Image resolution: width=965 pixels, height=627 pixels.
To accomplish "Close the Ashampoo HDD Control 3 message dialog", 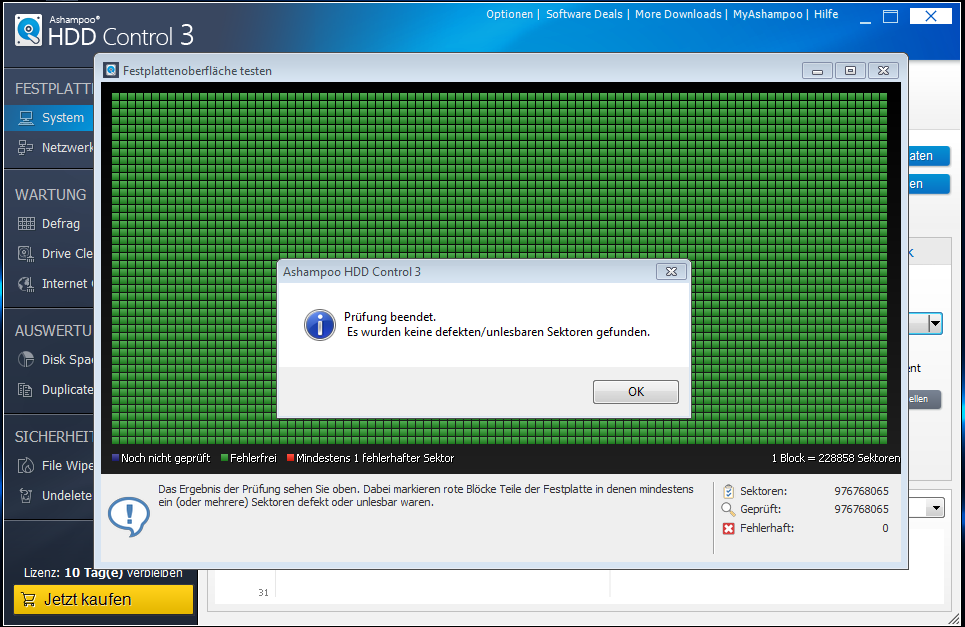I will click(x=671, y=271).
